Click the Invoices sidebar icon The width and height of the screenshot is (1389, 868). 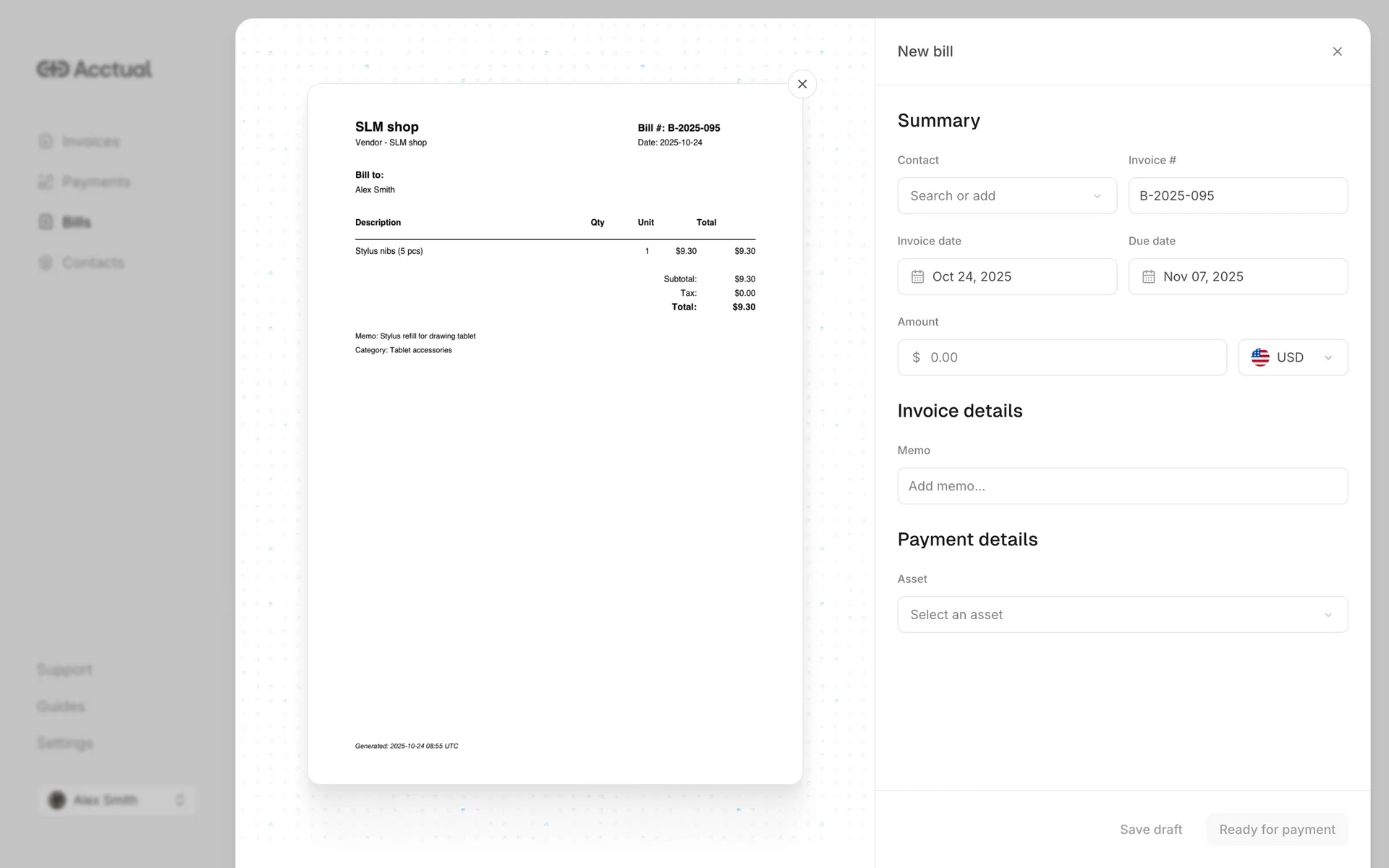(x=46, y=141)
